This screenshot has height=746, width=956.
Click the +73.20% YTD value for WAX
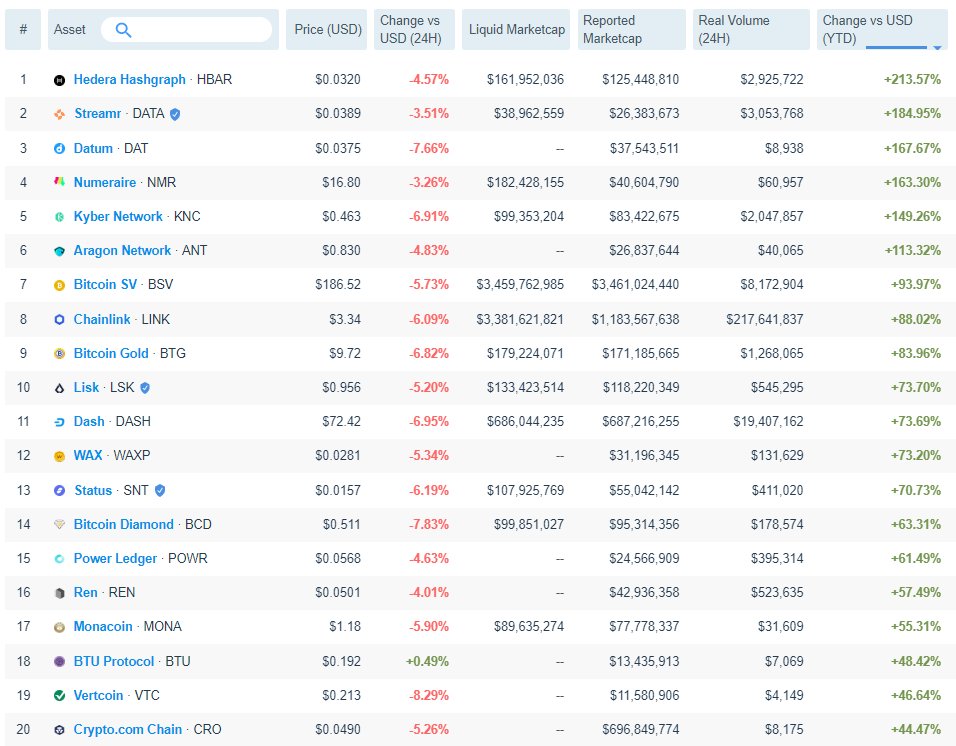(x=916, y=455)
